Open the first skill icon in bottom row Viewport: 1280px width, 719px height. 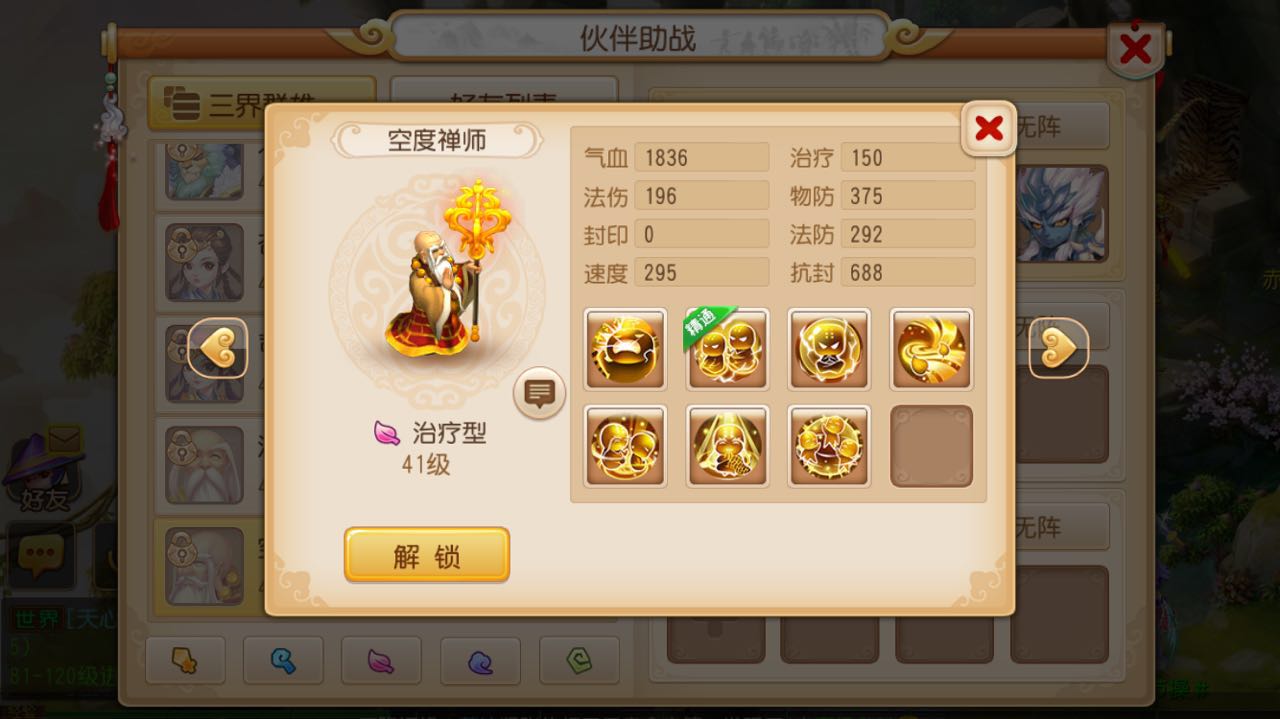625,446
